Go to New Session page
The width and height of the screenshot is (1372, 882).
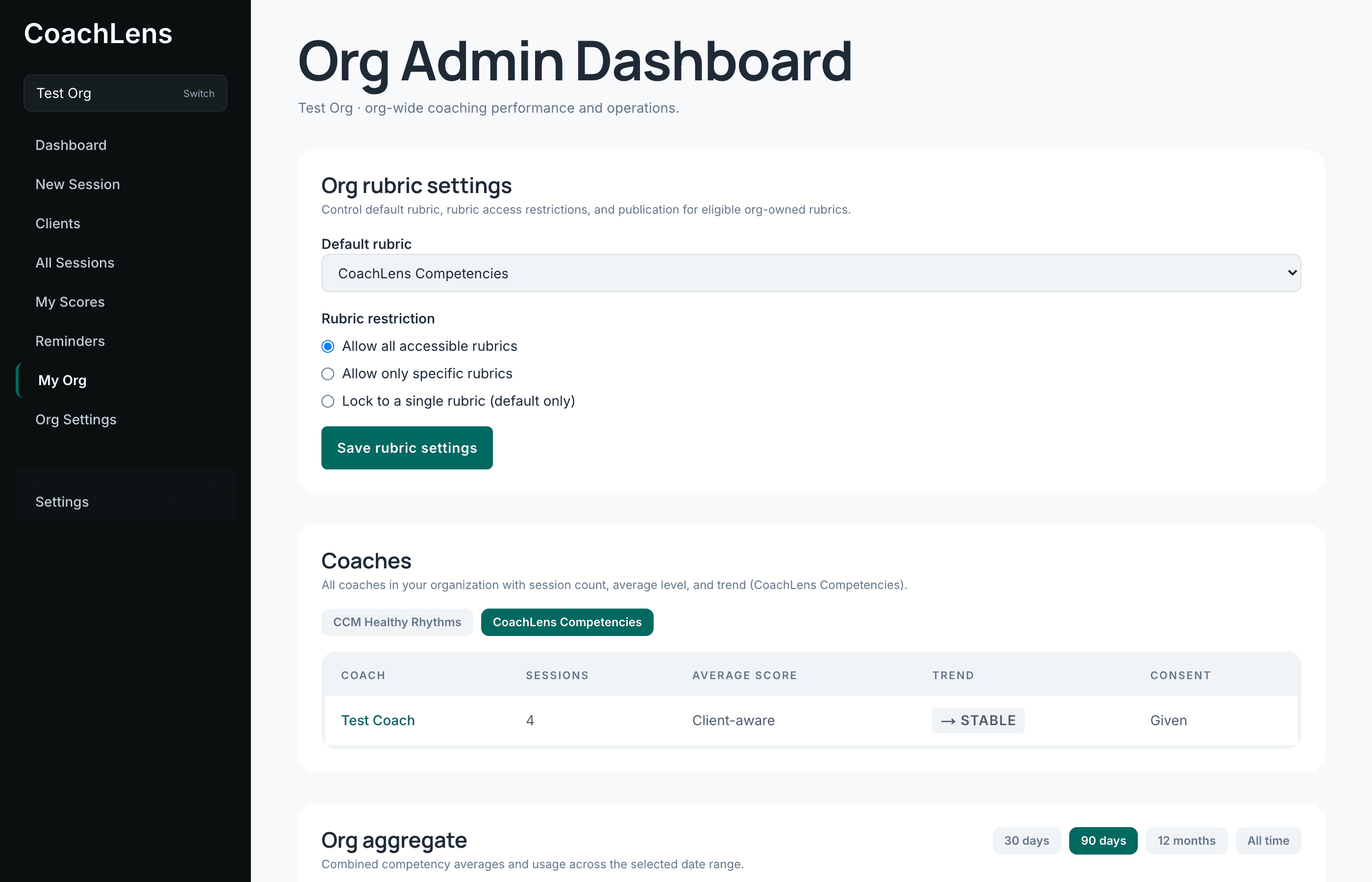(x=78, y=184)
